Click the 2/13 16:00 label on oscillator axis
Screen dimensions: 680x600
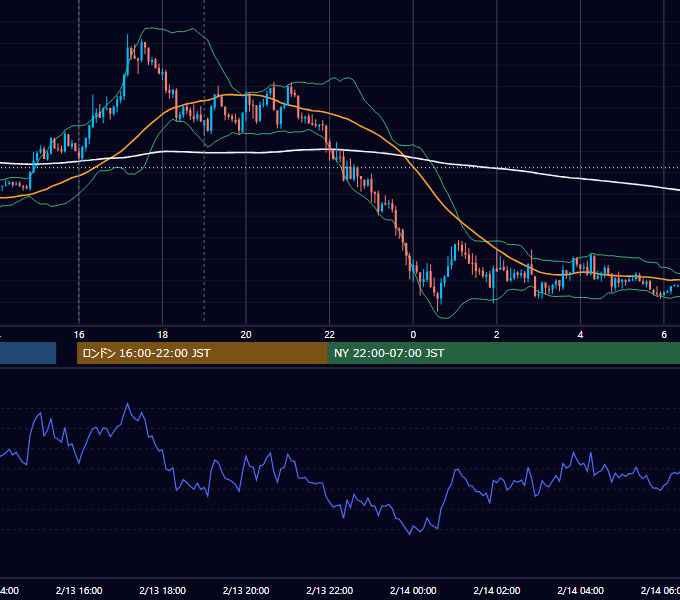[79, 590]
